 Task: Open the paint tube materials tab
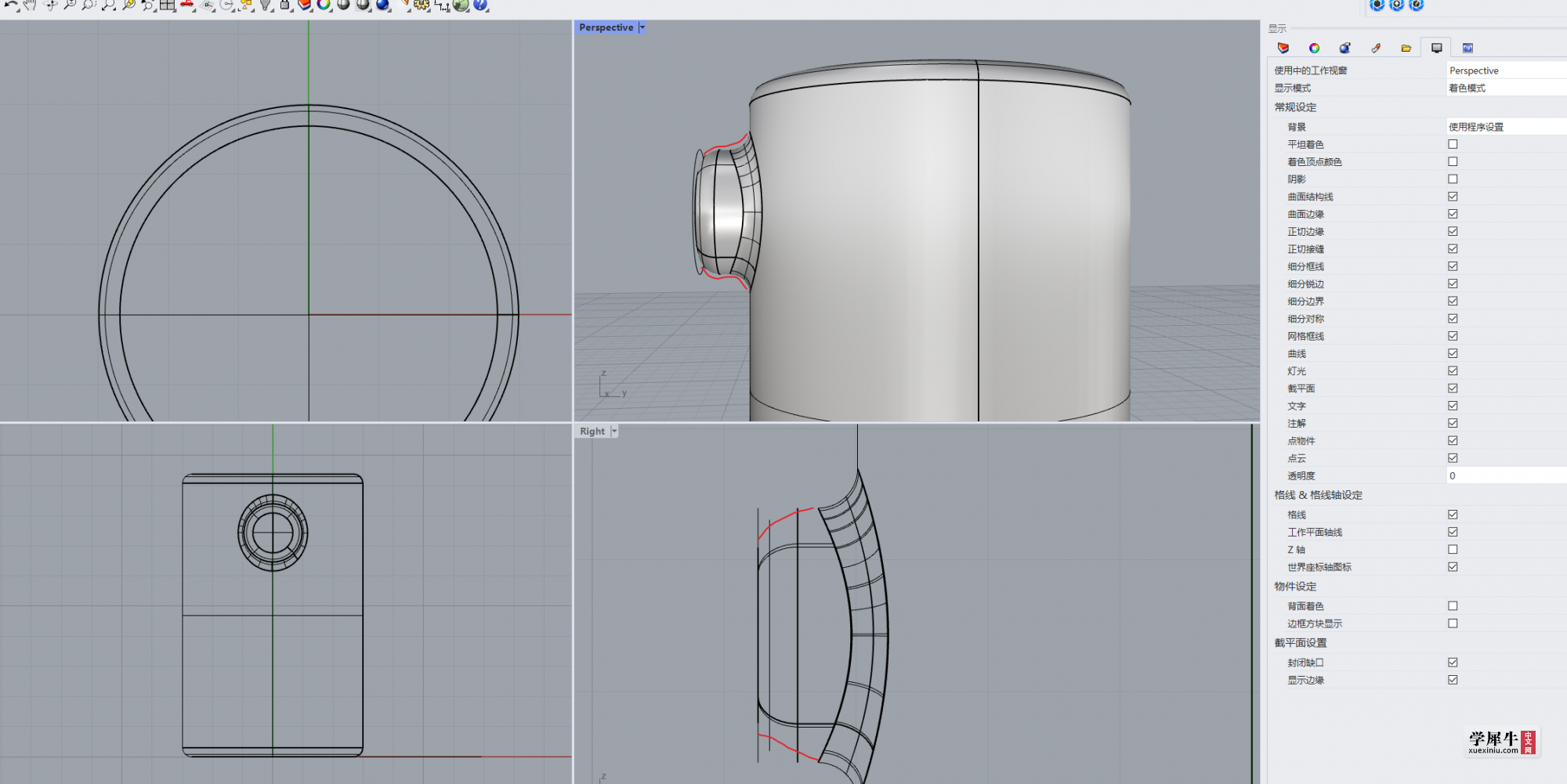coord(1376,48)
